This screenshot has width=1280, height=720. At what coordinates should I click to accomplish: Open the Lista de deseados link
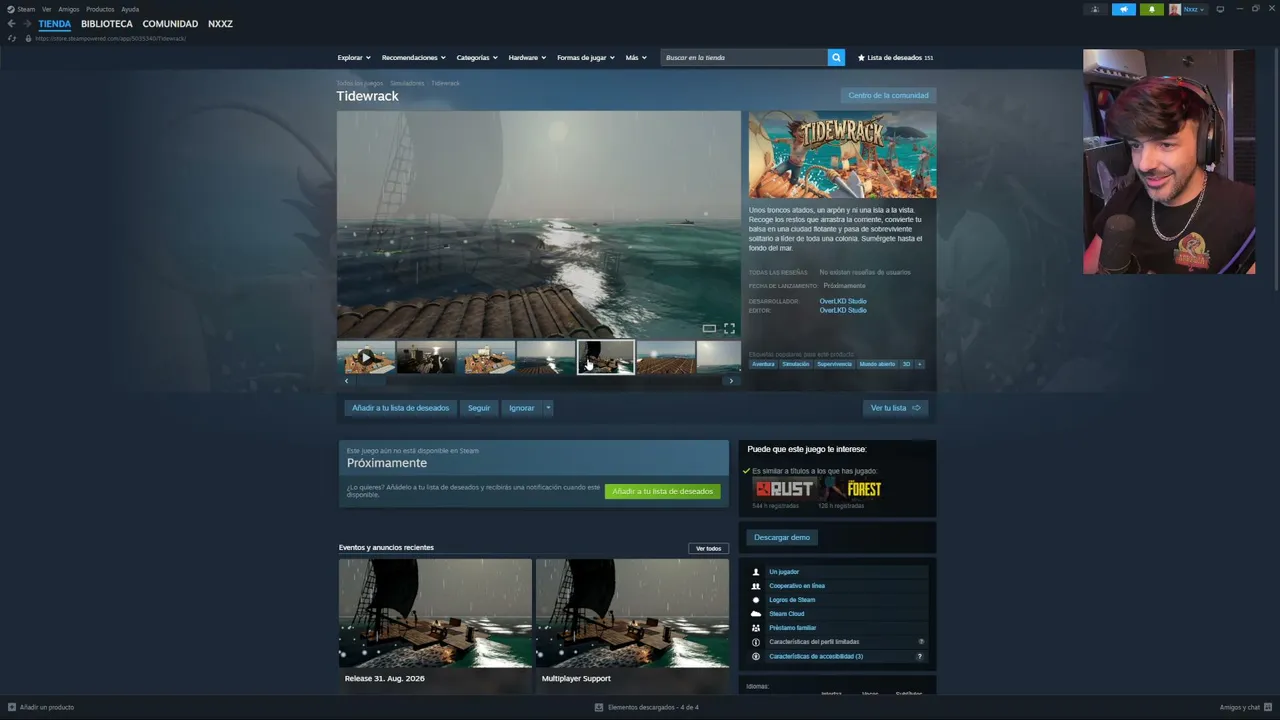895,58
